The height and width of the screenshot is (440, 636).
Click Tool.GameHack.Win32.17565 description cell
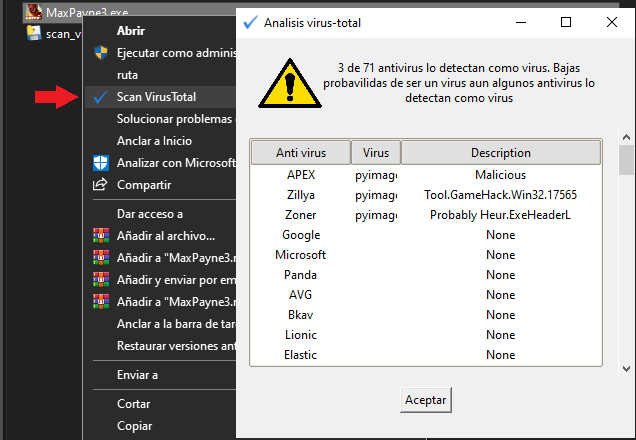pyautogui.click(x=501, y=195)
